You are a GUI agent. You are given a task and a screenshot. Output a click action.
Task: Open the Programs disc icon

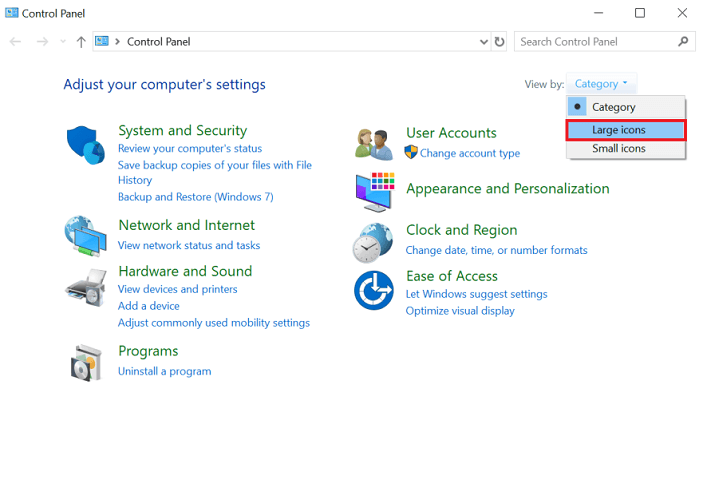(86, 363)
